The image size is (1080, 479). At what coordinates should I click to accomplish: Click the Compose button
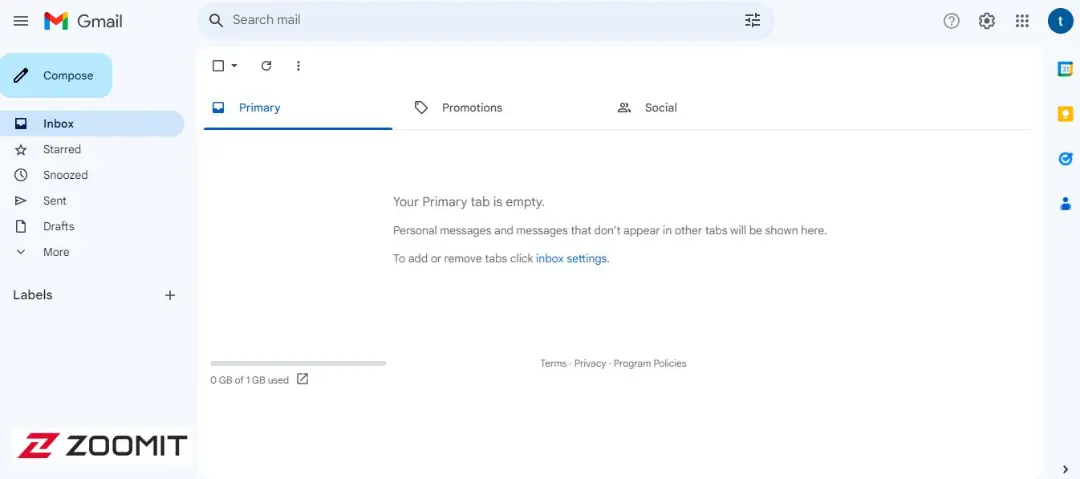coord(56,76)
